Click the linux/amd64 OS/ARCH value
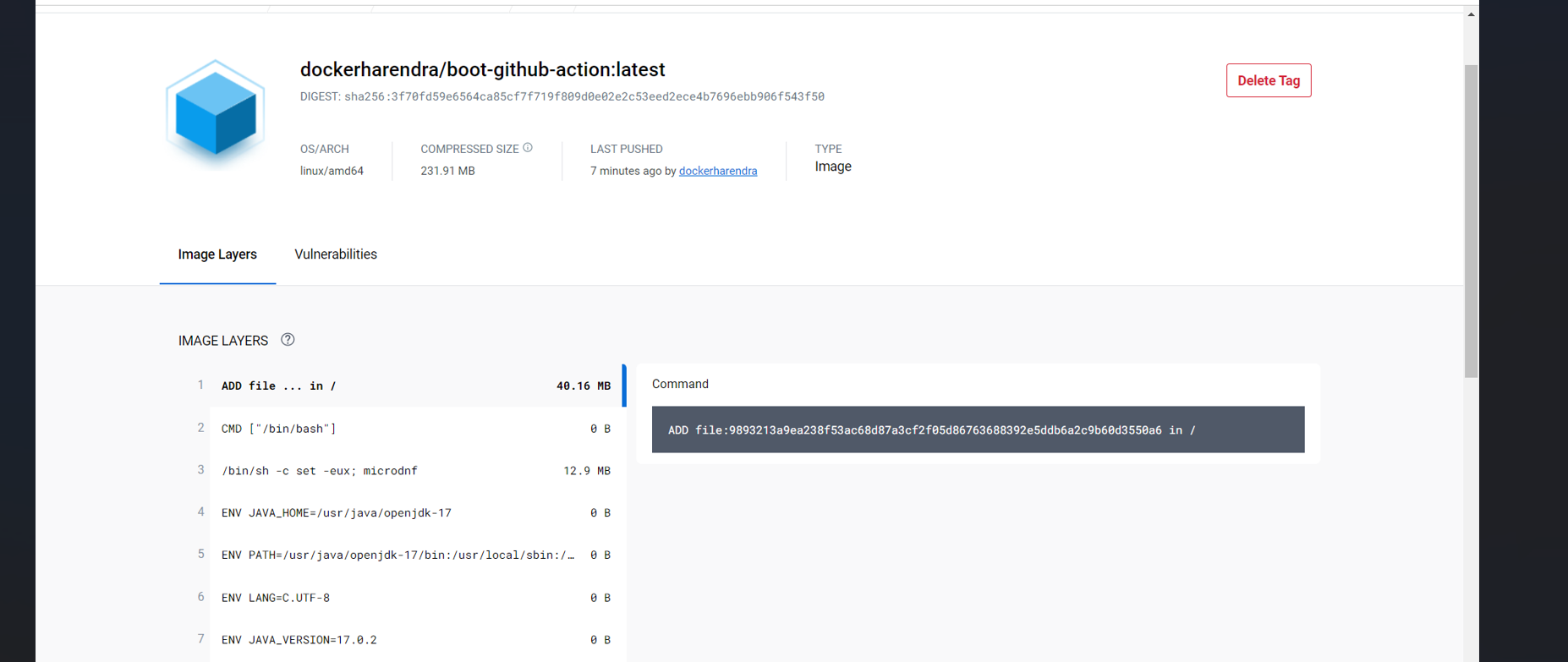The height and width of the screenshot is (662, 1568). click(x=332, y=171)
